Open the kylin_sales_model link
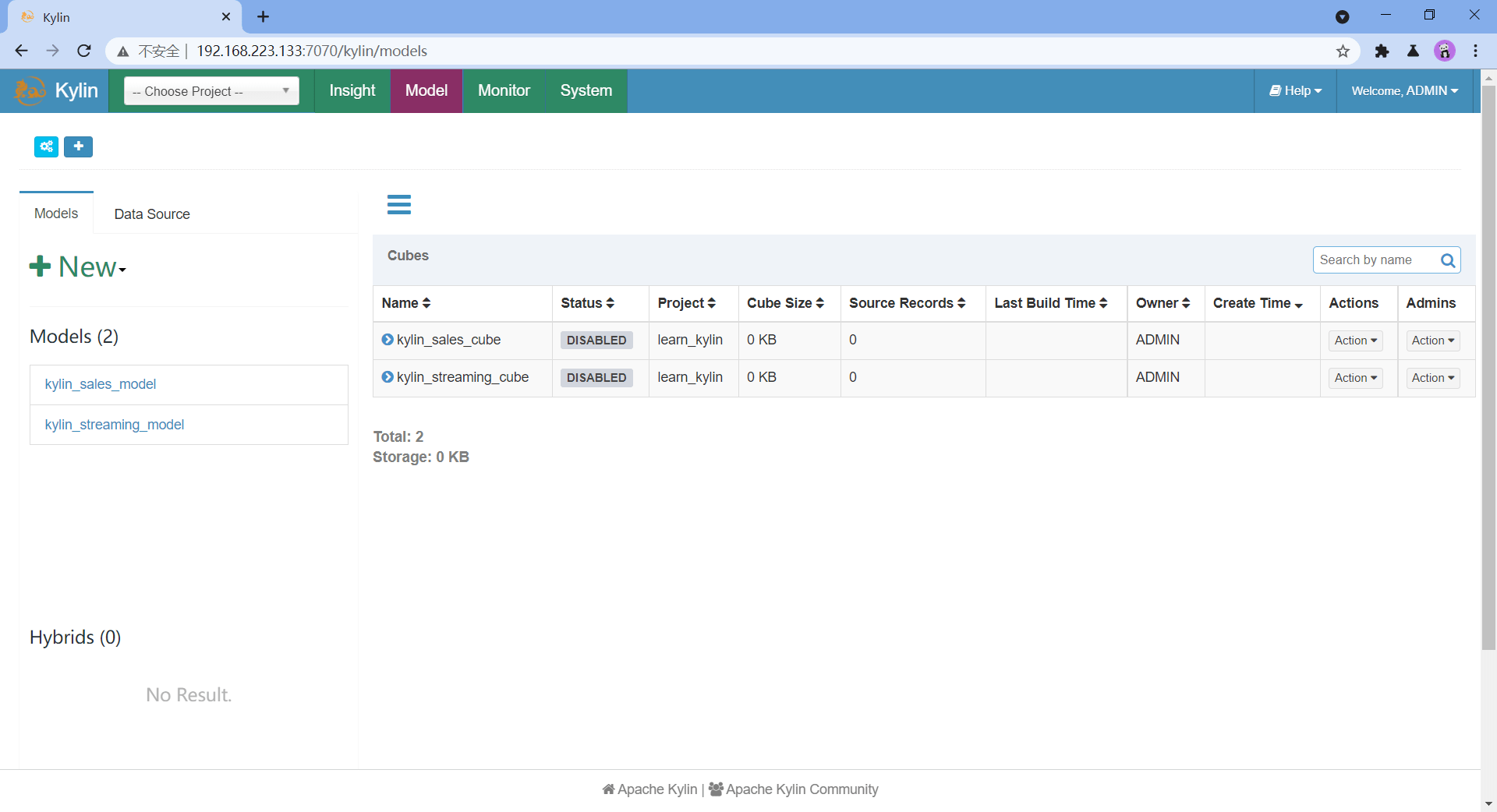This screenshot has width=1497, height=812. point(101,384)
